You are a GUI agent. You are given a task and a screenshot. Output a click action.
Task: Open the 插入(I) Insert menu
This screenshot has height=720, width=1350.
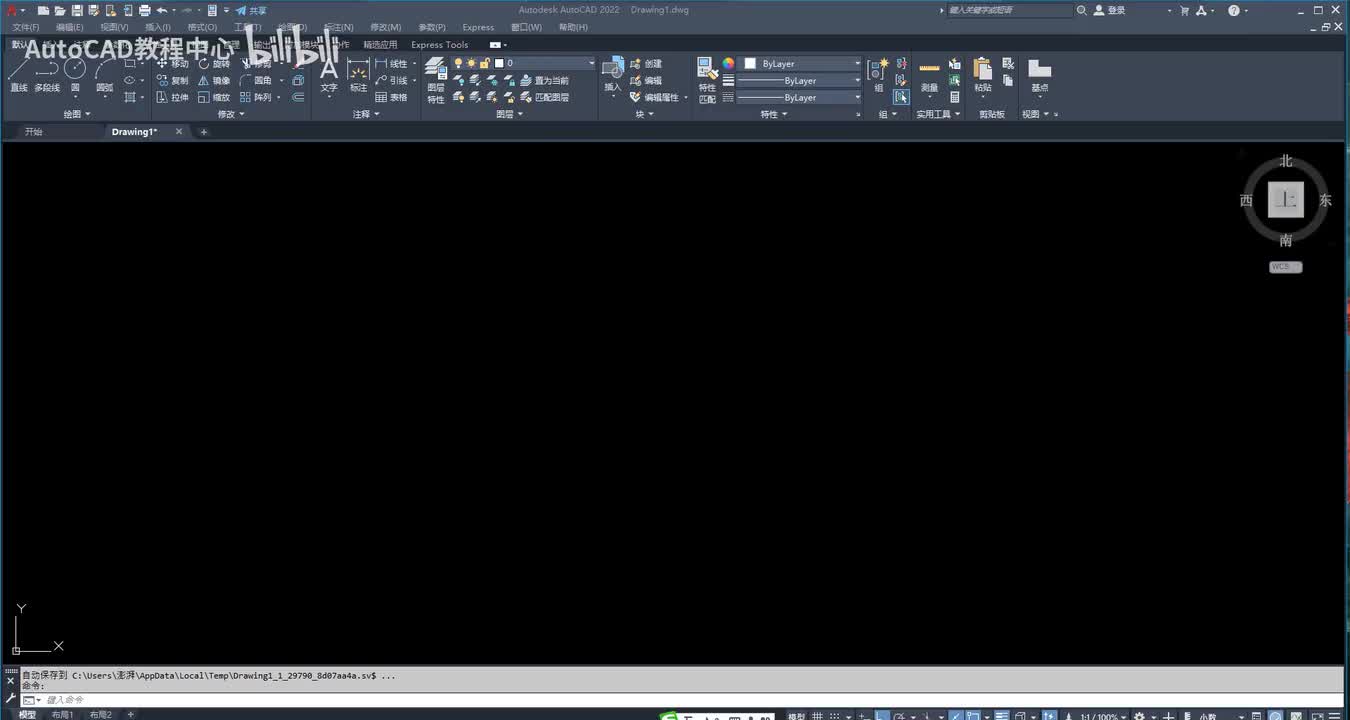tap(158, 27)
